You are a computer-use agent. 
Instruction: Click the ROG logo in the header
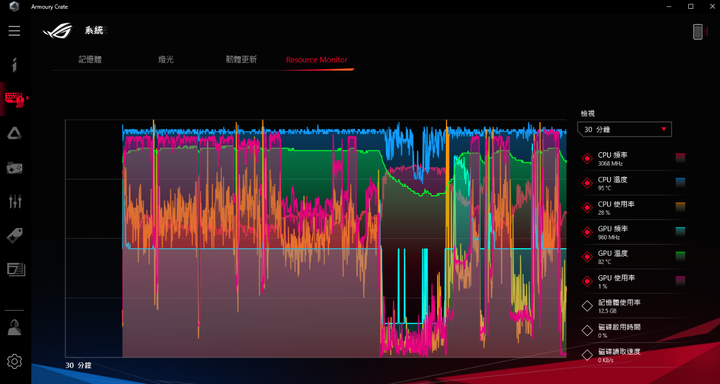click(57, 31)
